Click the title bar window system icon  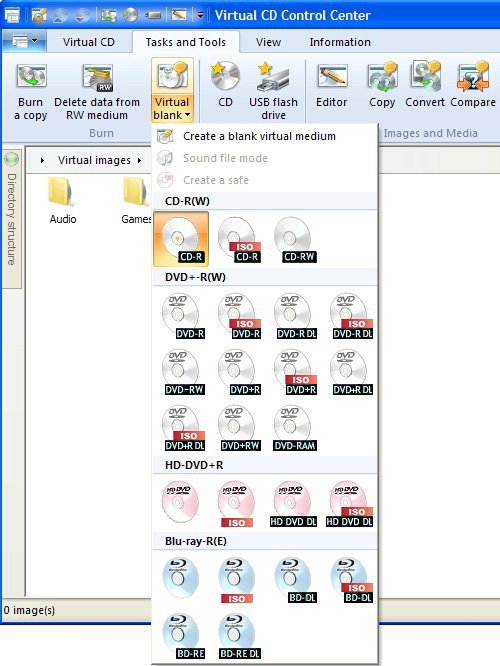12,15
